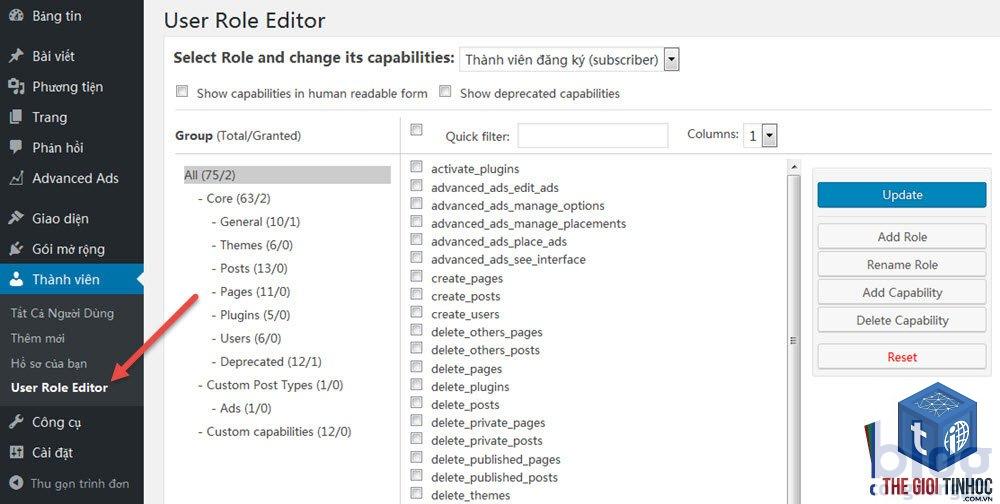Open Hồ sơ của bạn link
The height and width of the screenshot is (504, 1000).
coord(49,364)
